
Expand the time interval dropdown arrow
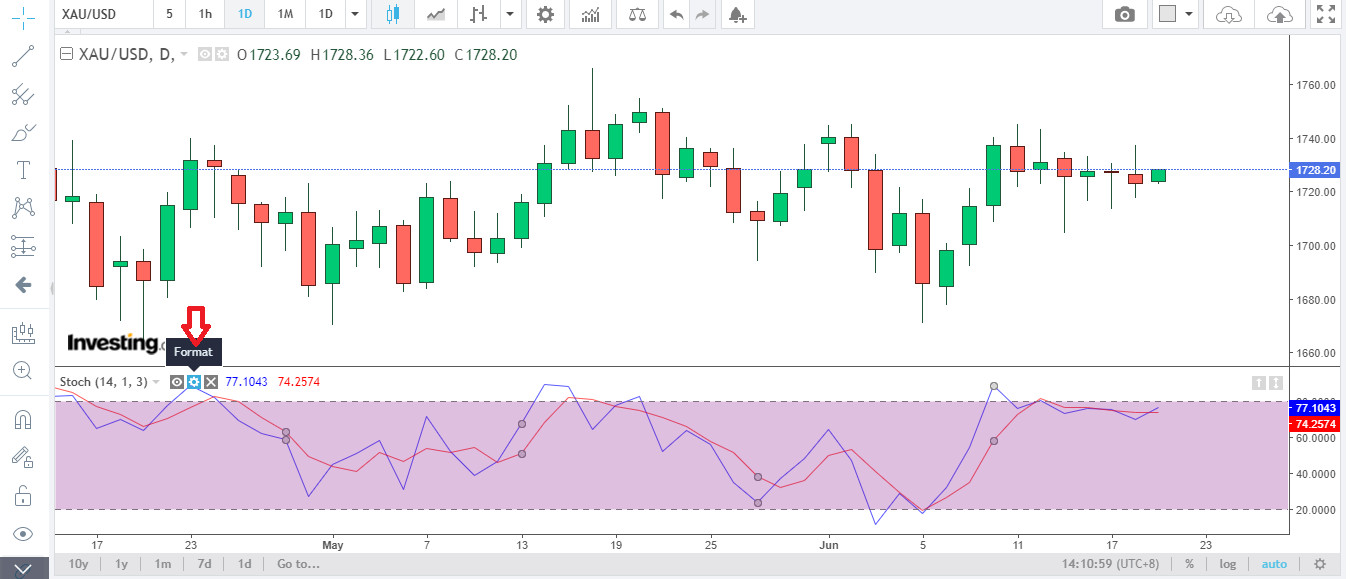pyautogui.click(x=354, y=14)
